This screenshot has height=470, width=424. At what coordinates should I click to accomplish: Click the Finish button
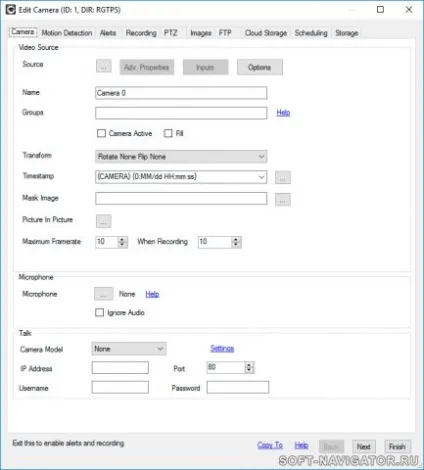pos(397,446)
